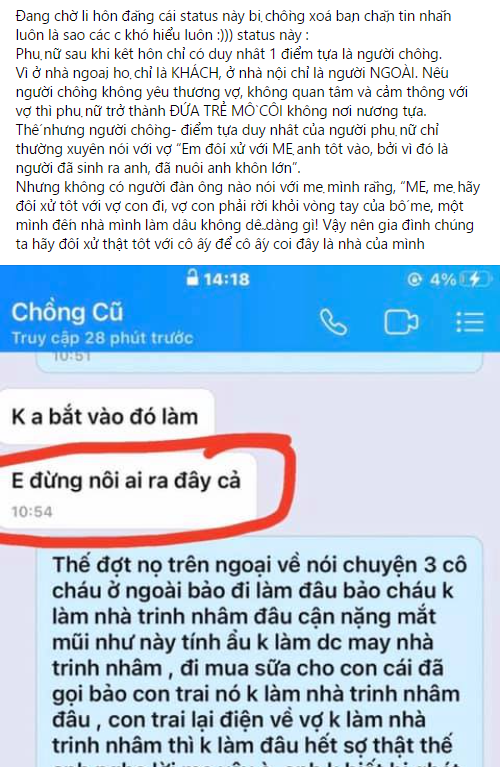Tap the 14:18 clock in status bar

pos(227,279)
